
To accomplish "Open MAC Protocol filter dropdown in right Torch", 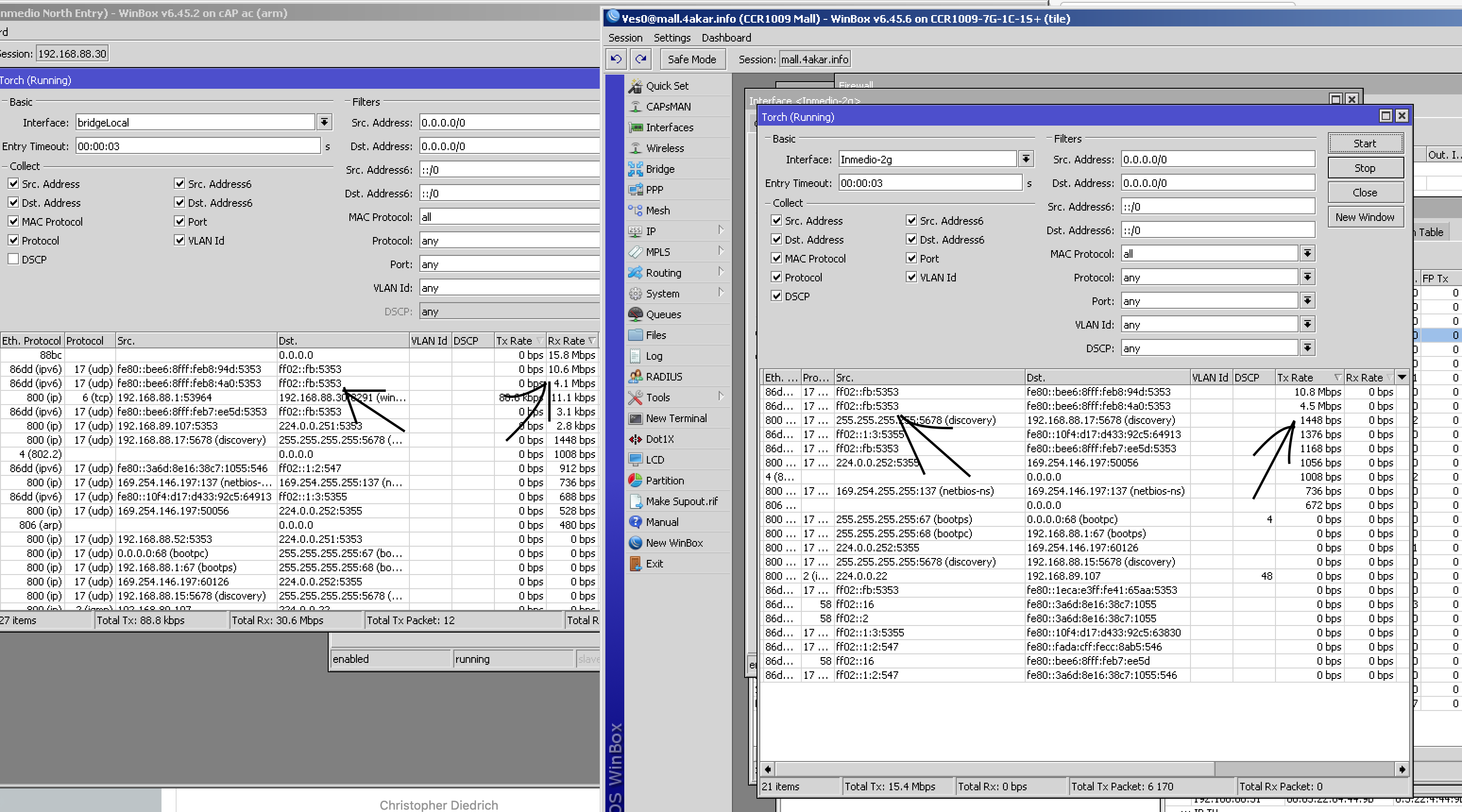I will click(x=1308, y=253).
